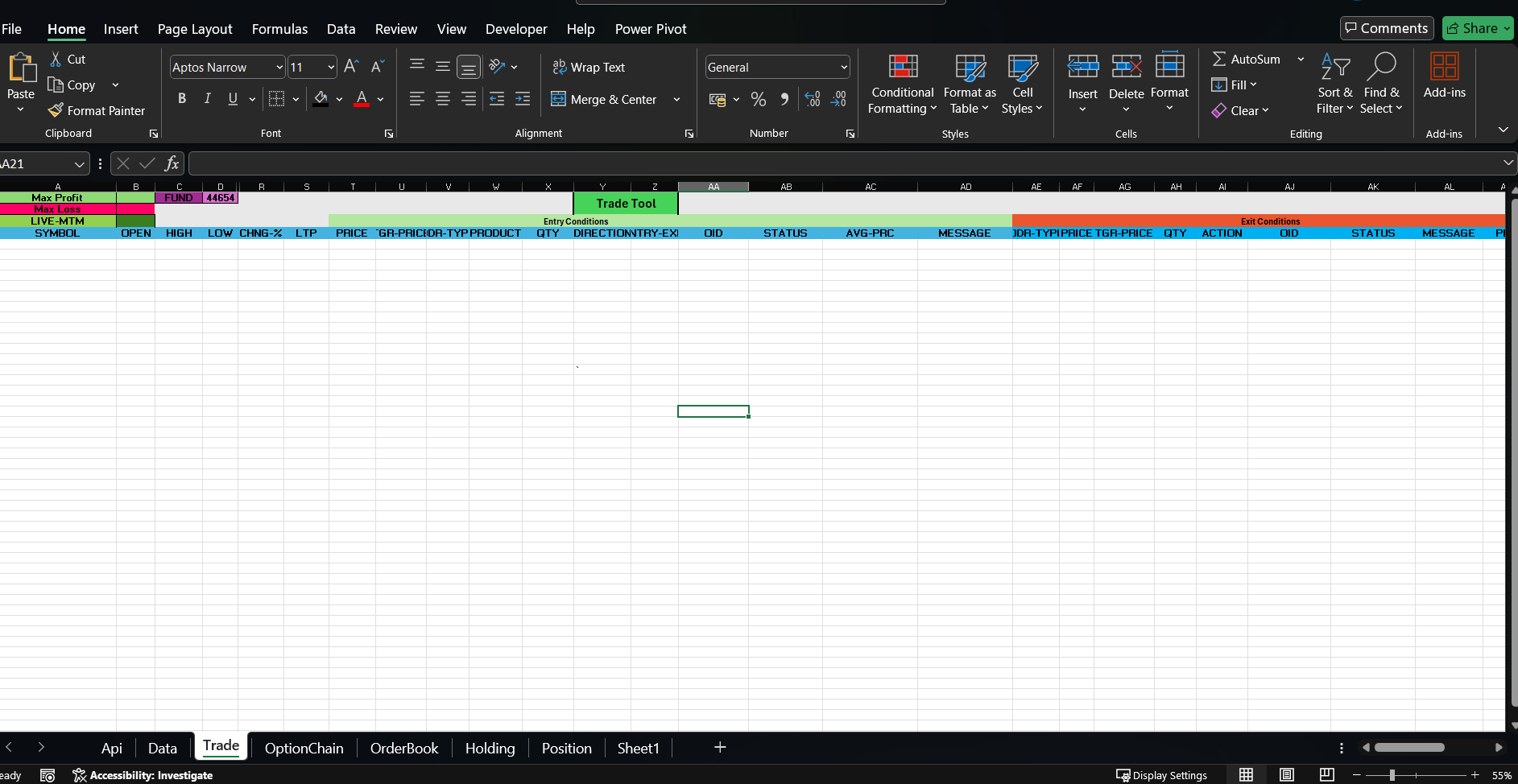Open the font size dropdown
This screenshot has height=784, width=1518.
click(331, 67)
